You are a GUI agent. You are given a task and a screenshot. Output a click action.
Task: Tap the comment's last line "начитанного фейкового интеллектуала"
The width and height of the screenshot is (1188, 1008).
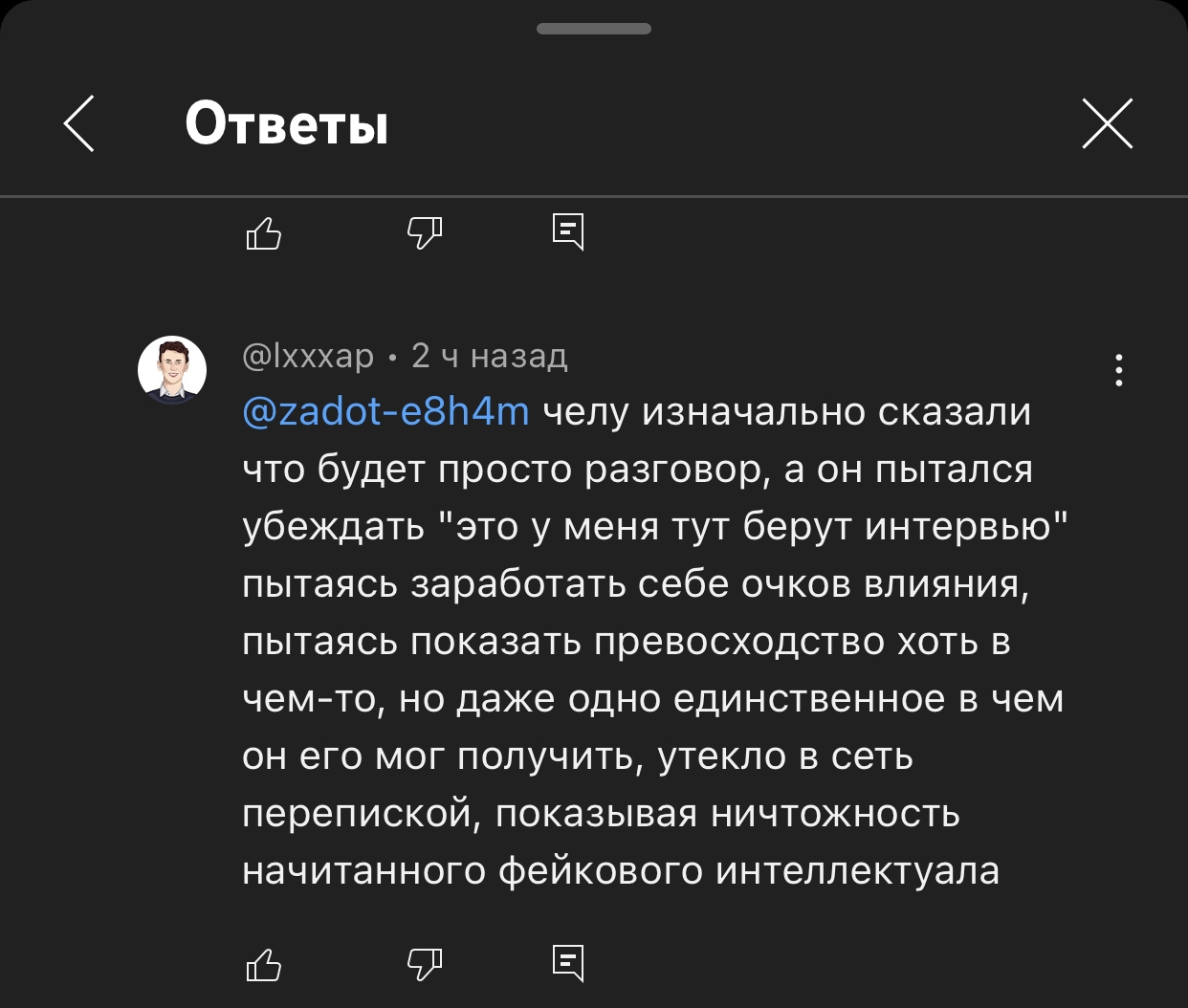click(x=621, y=870)
